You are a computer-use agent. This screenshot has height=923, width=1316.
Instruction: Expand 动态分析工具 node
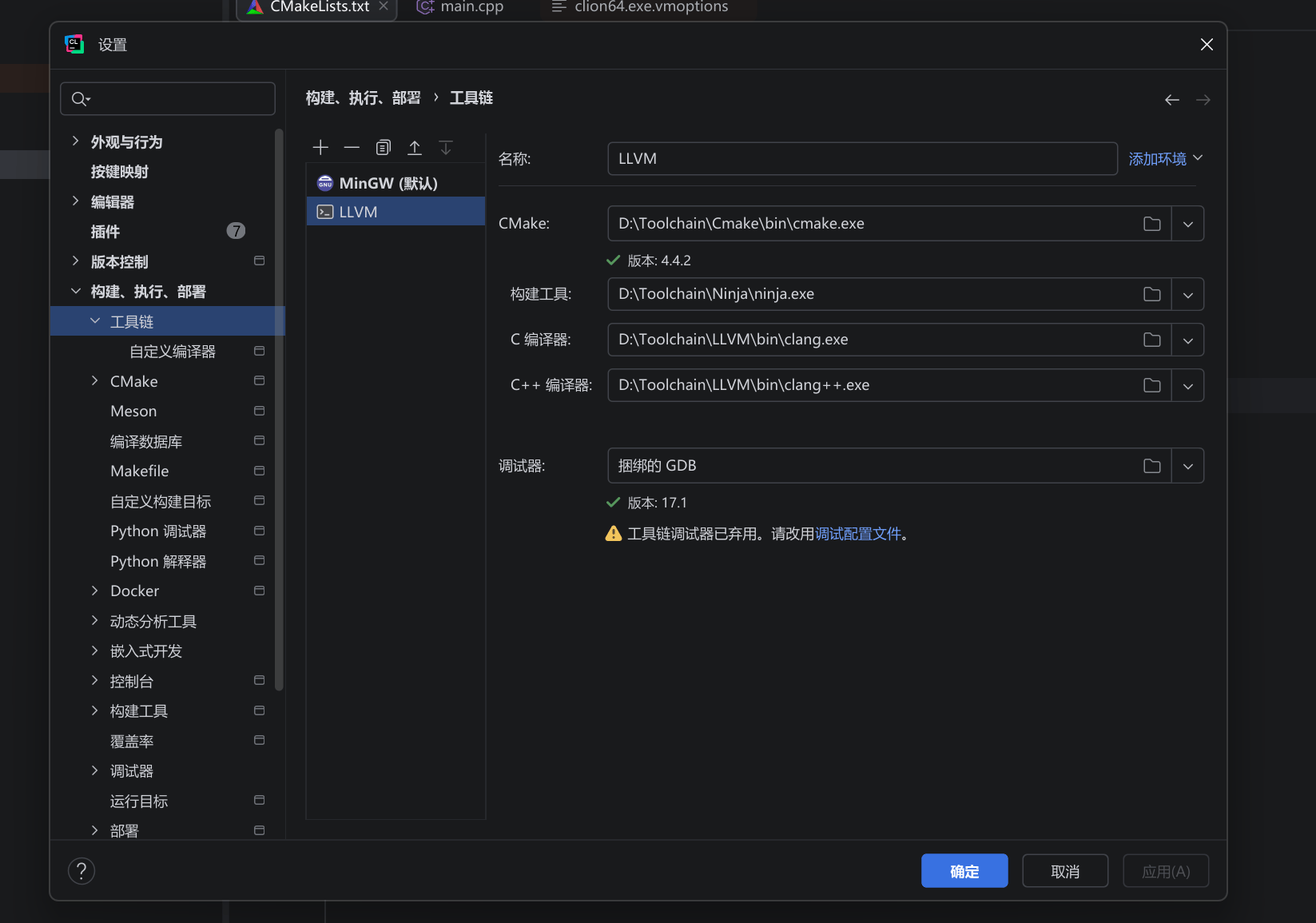(95, 621)
